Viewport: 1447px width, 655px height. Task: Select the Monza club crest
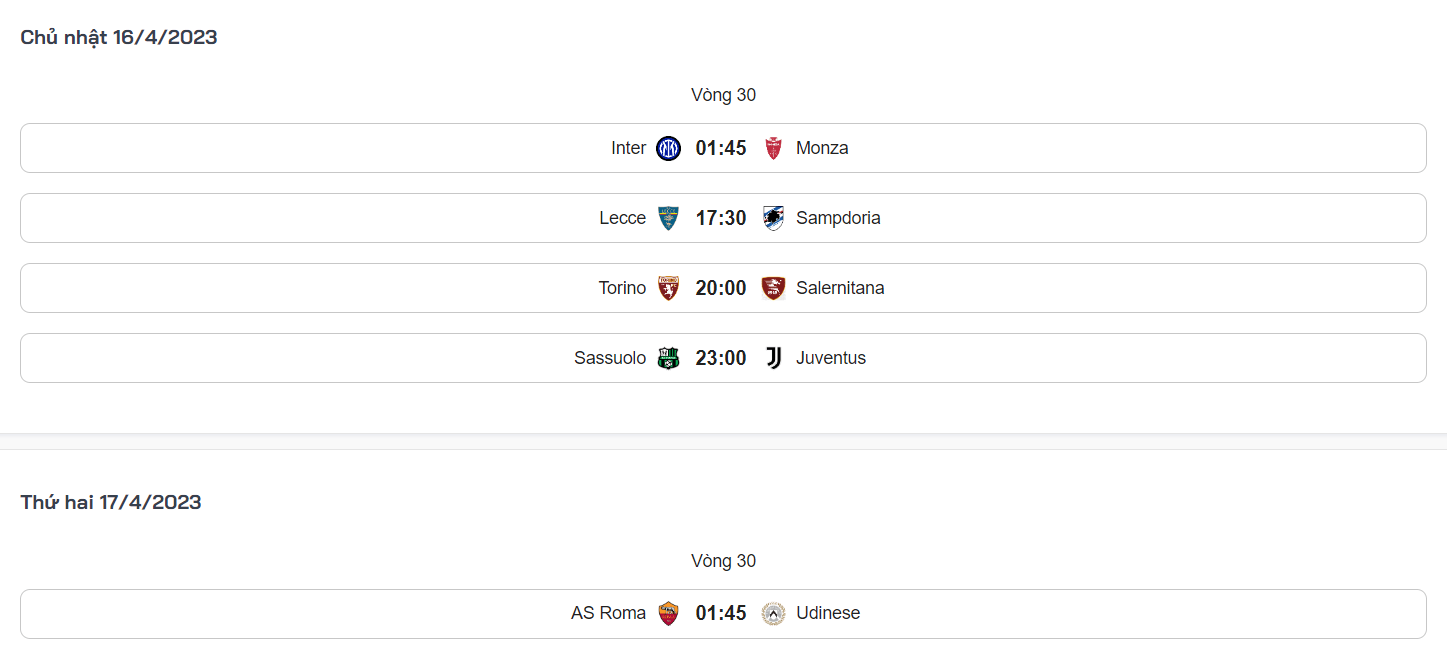(773, 147)
